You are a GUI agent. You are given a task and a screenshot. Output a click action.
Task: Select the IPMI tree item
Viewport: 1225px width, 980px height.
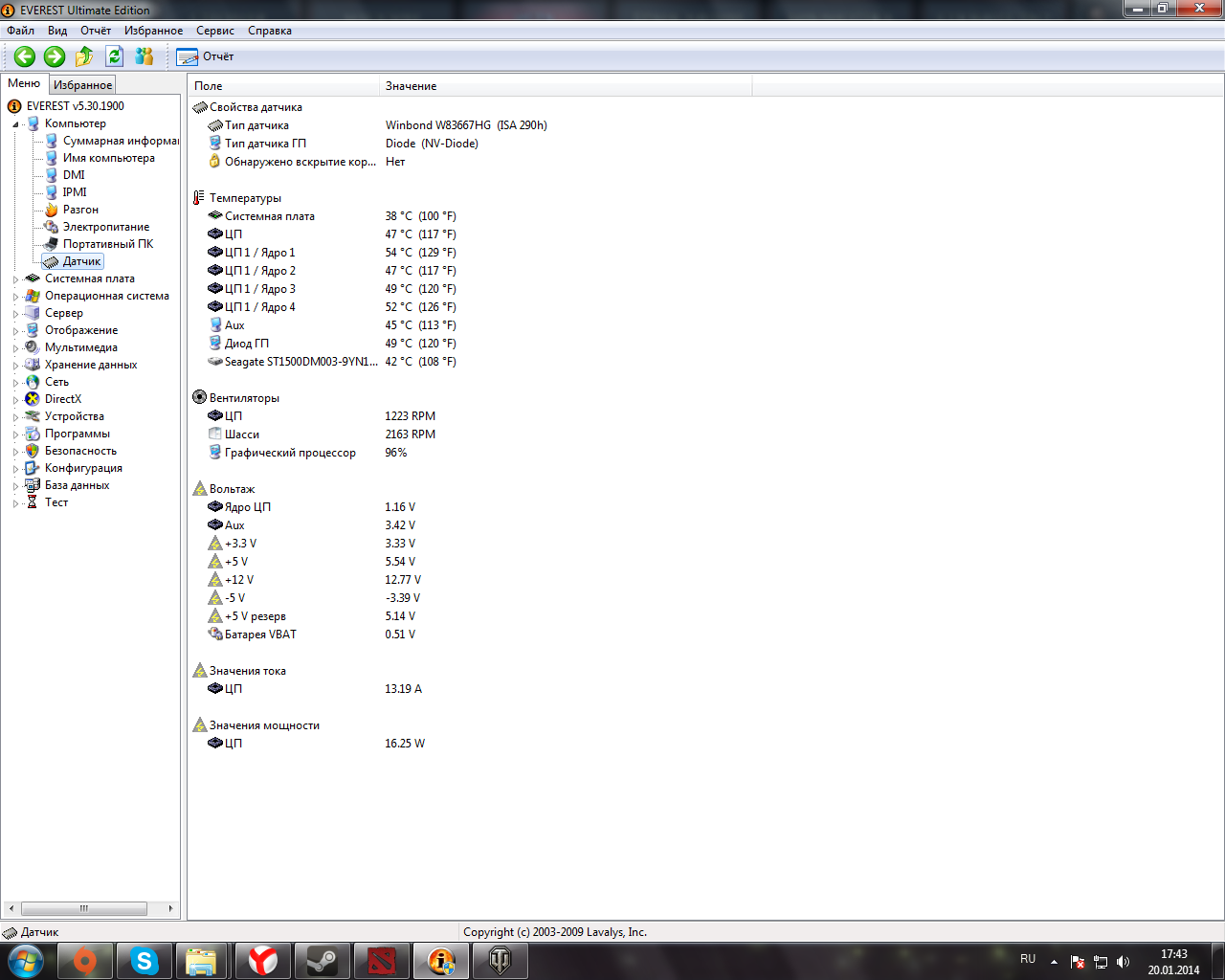click(x=75, y=192)
